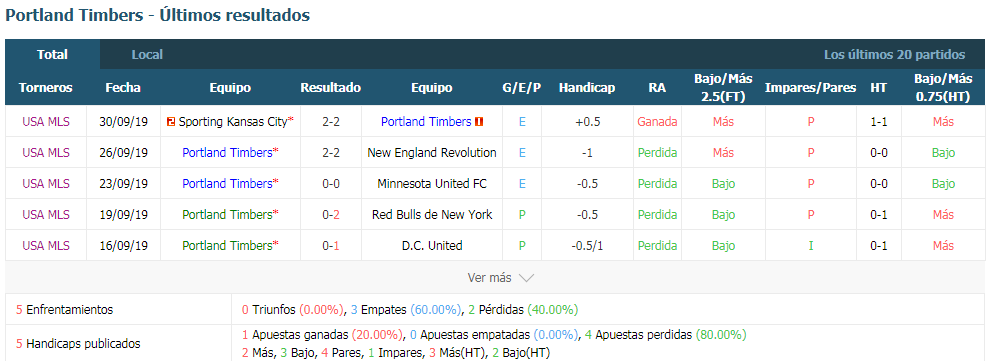Click the Impares/Pares column header
Image resolution: width=994 pixels, height=361 pixels.
coord(811,88)
